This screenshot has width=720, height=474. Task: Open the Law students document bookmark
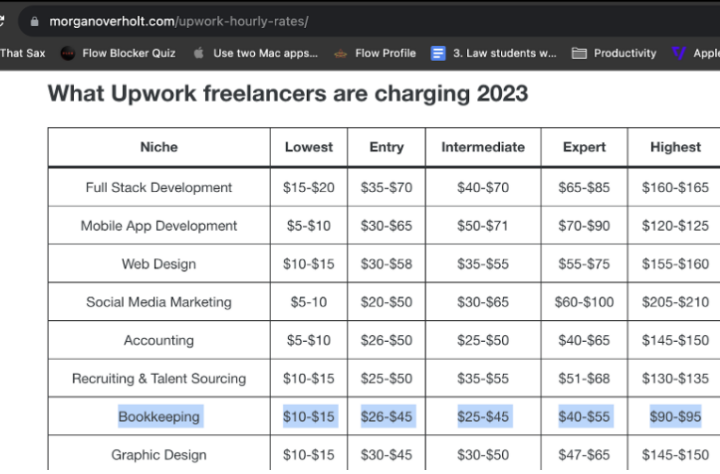[x=494, y=53]
